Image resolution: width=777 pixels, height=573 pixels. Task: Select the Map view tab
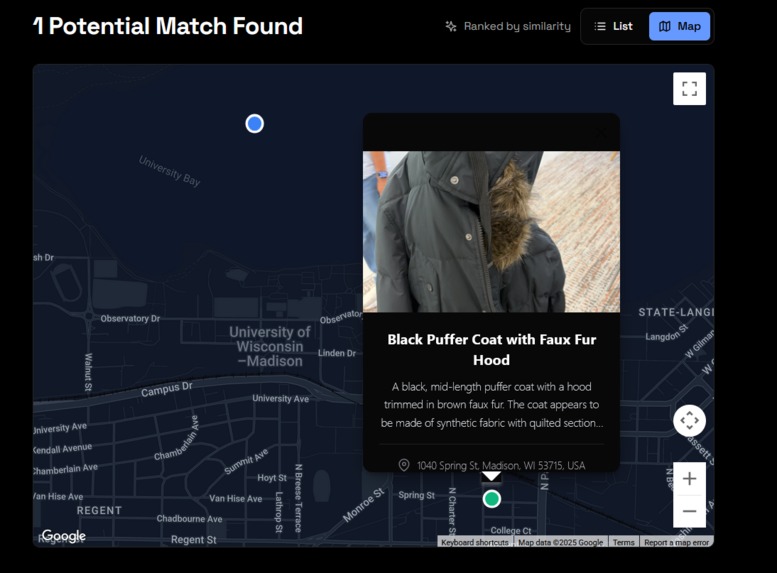[x=679, y=26]
